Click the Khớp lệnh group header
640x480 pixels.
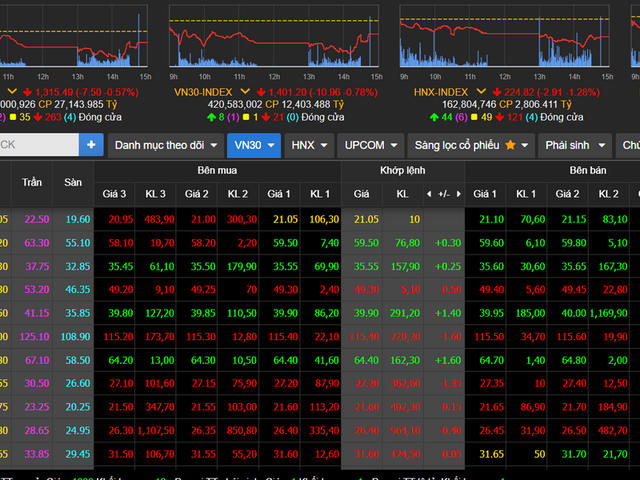coord(402,171)
